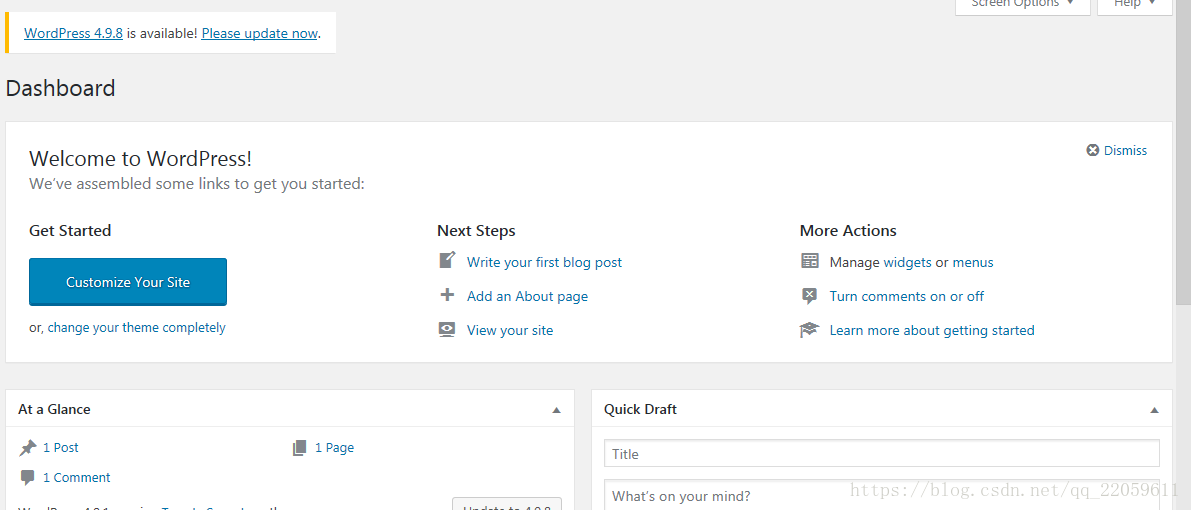Open the 1 Comment link
Viewport: 1191px width, 510px height.
tap(77, 477)
